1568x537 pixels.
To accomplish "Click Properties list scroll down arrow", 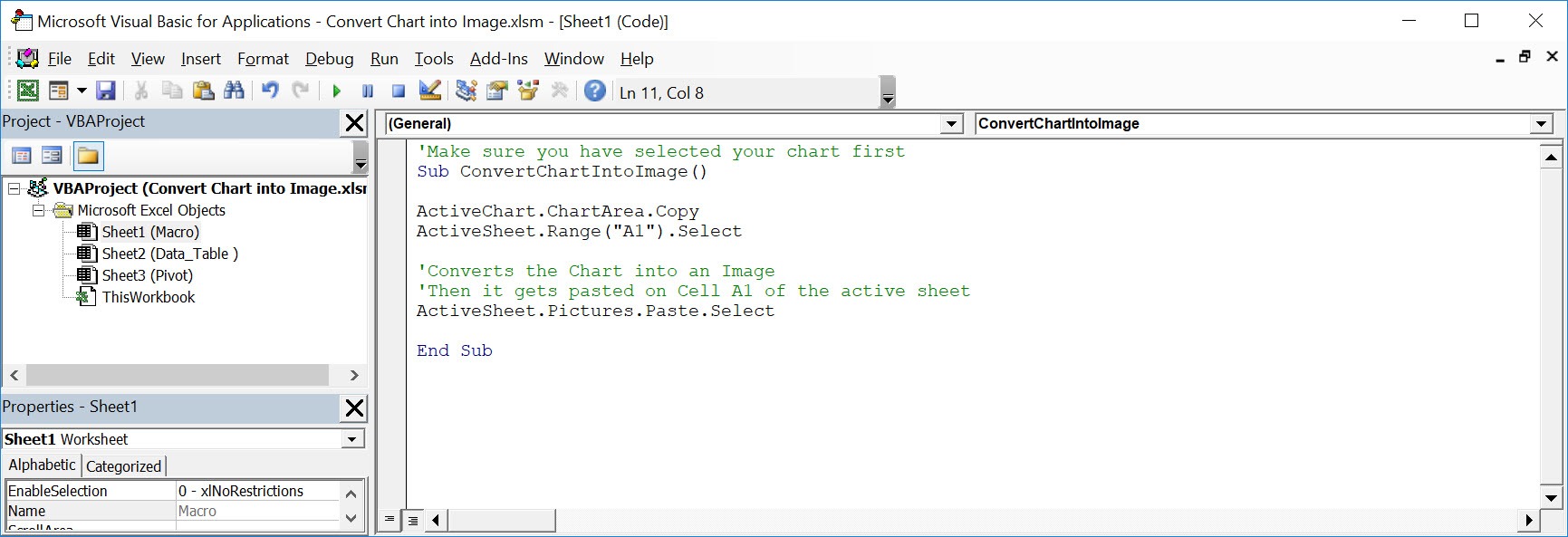I will [x=351, y=518].
